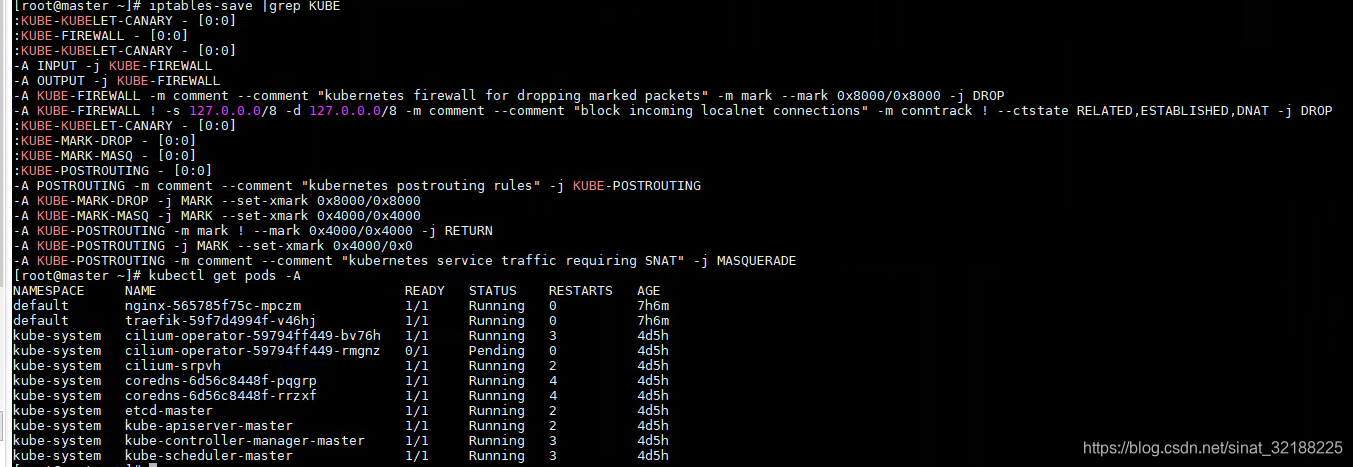1353x467 pixels.
Task: Click the NAMESPACE column header
Action: click(49, 290)
